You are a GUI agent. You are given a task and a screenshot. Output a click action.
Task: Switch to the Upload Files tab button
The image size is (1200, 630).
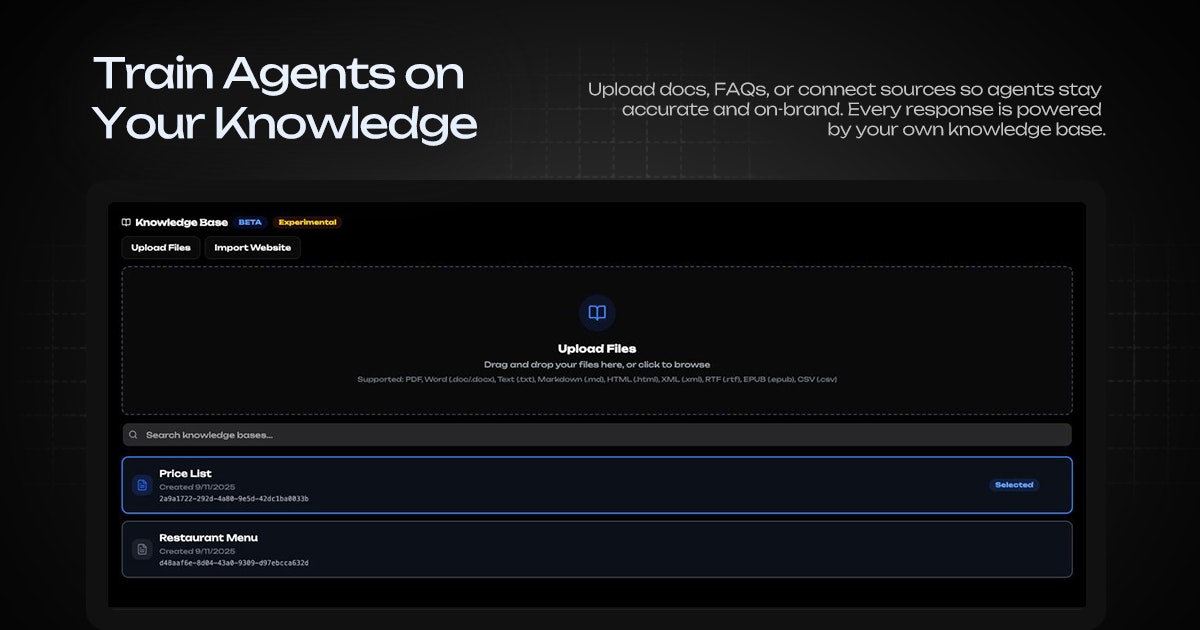[x=161, y=248]
